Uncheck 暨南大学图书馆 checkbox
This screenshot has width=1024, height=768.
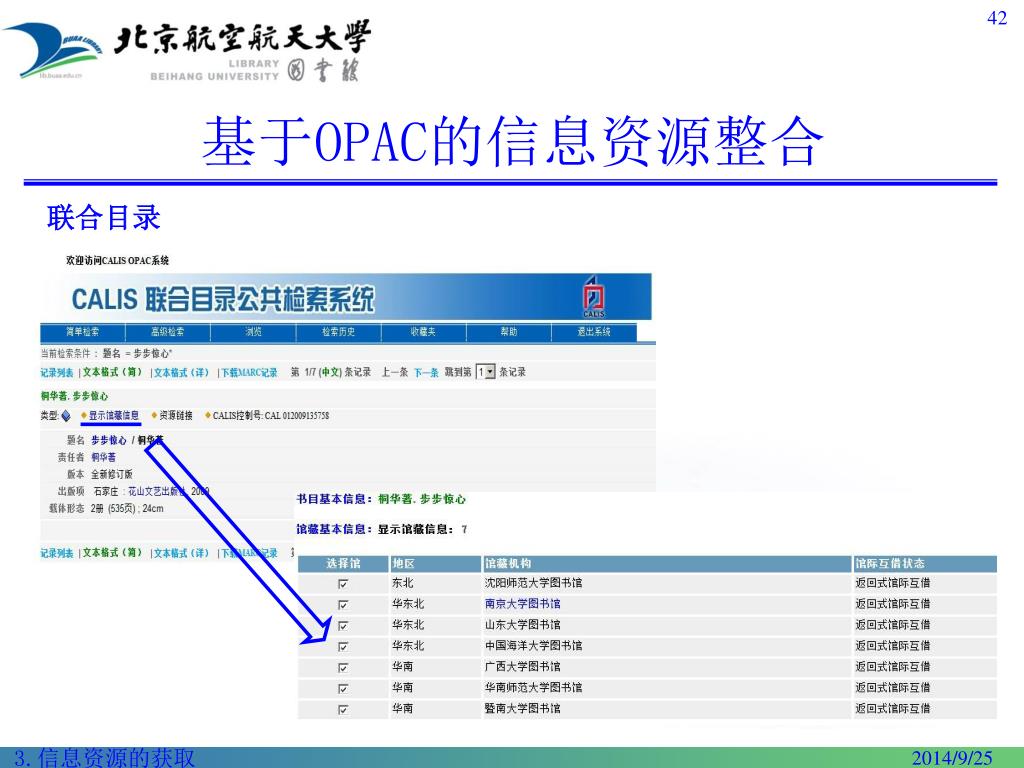tap(343, 709)
